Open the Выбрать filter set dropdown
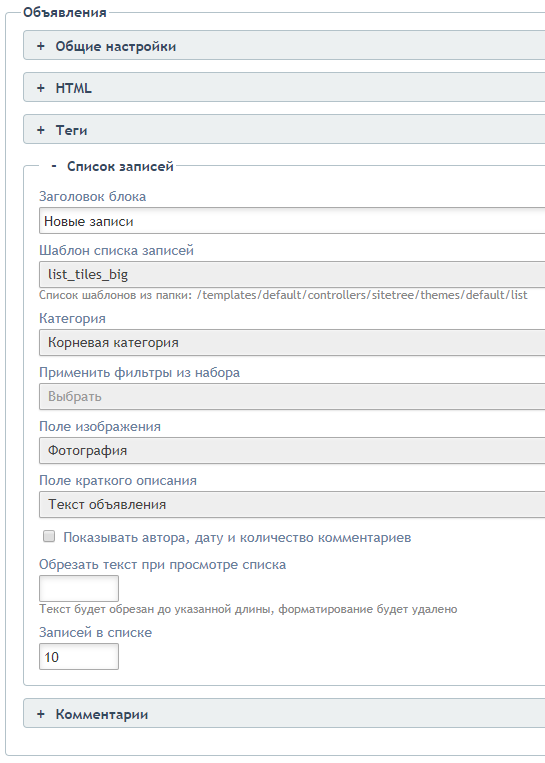The width and height of the screenshot is (545, 763). click(x=292, y=397)
